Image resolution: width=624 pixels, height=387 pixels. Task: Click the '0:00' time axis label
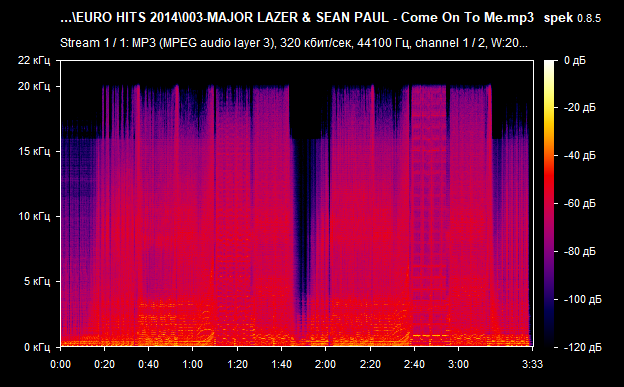(x=60, y=364)
